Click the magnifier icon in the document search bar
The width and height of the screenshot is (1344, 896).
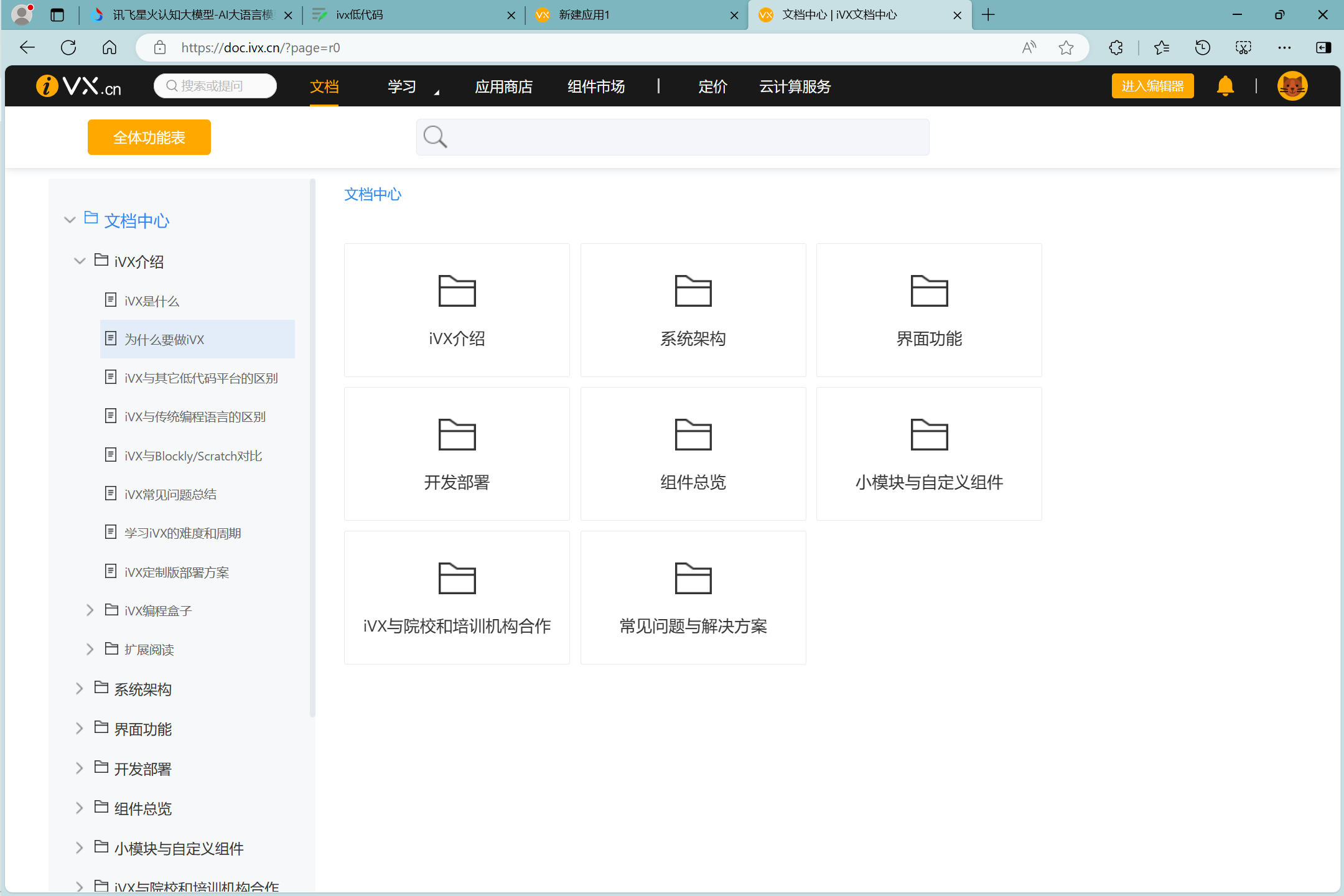435,137
